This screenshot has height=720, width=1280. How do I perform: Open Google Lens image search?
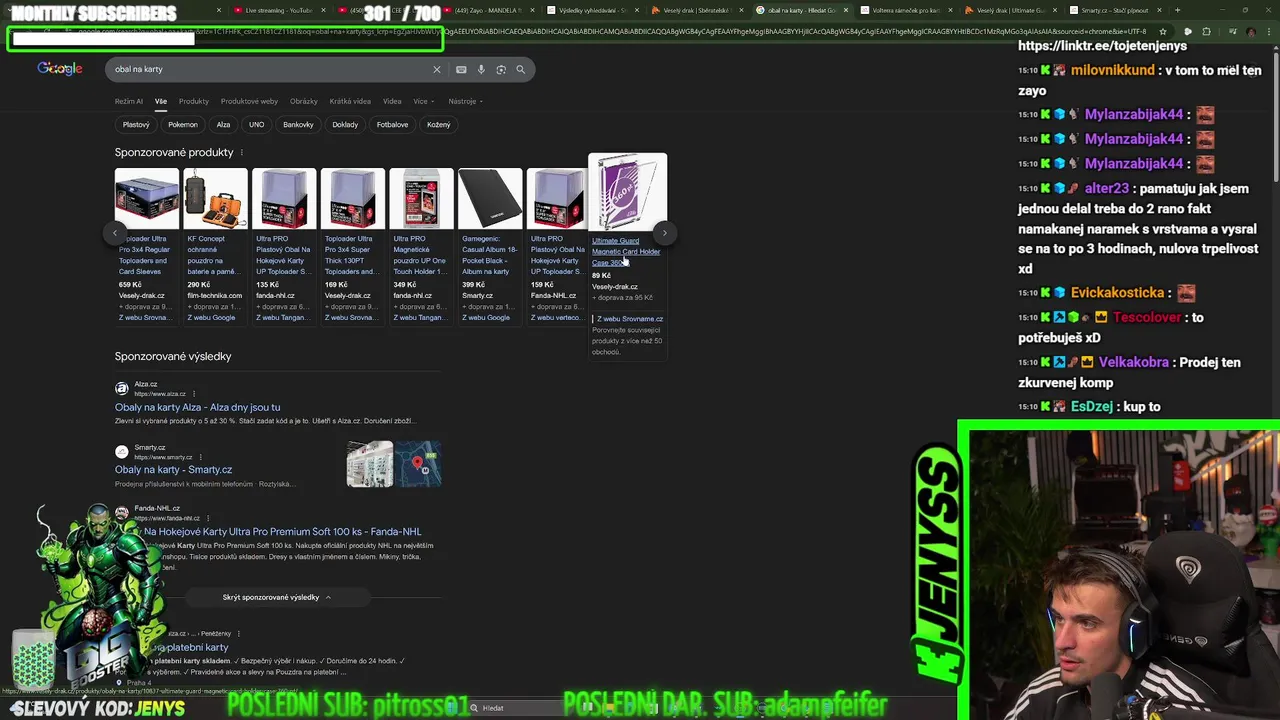(501, 69)
